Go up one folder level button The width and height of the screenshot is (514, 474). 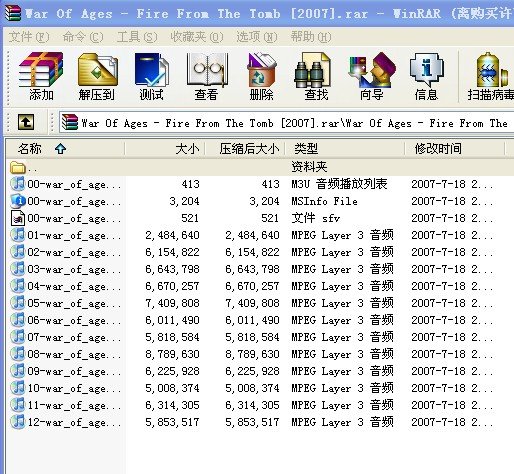[x=26, y=122]
